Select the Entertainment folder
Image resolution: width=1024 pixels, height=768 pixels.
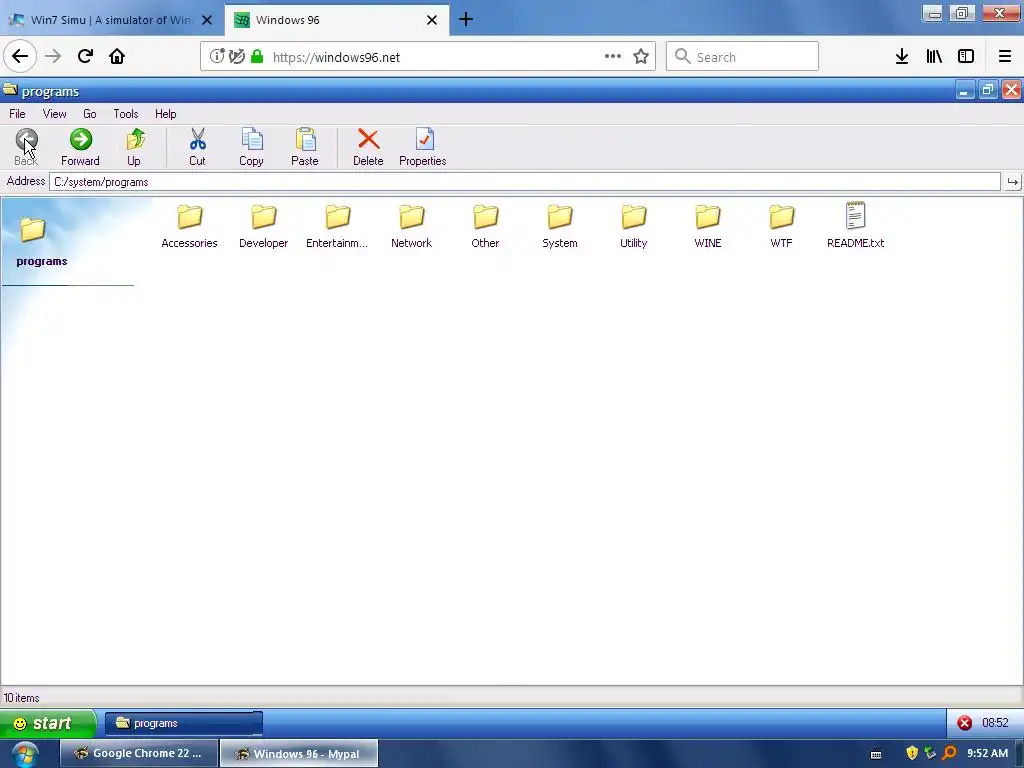point(337,226)
